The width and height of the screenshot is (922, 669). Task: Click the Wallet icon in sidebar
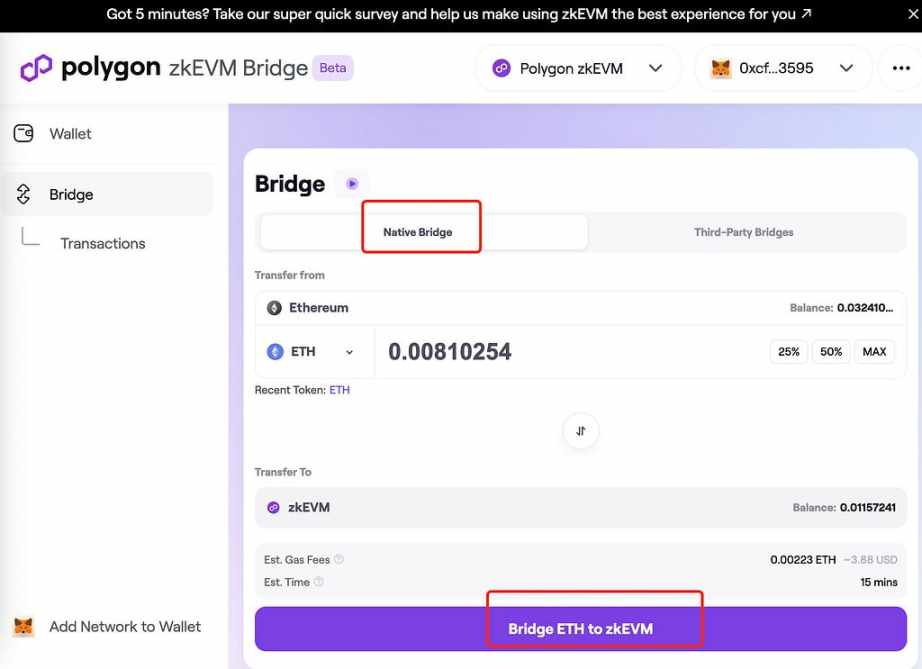click(x=23, y=133)
